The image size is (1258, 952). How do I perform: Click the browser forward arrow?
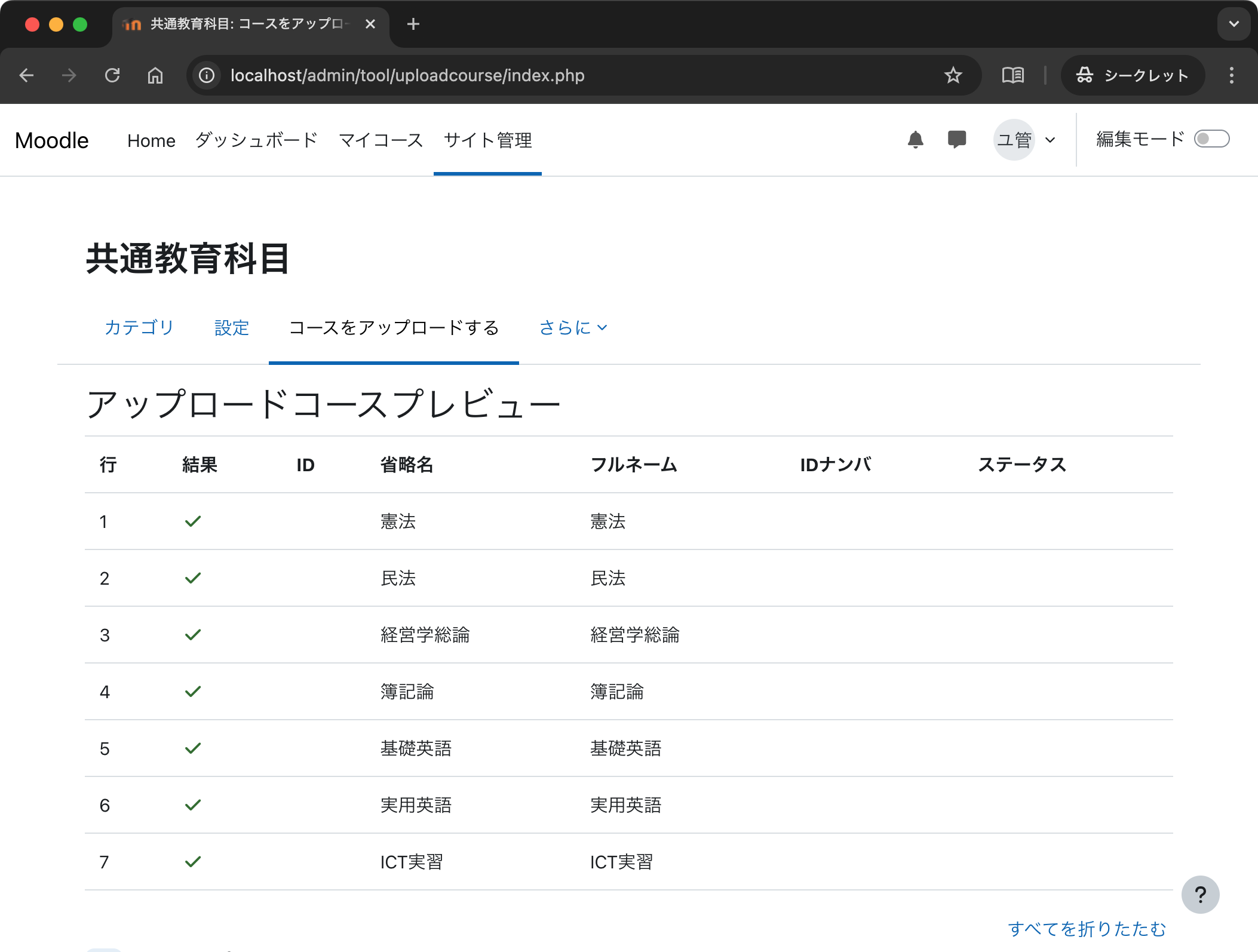click(x=69, y=75)
